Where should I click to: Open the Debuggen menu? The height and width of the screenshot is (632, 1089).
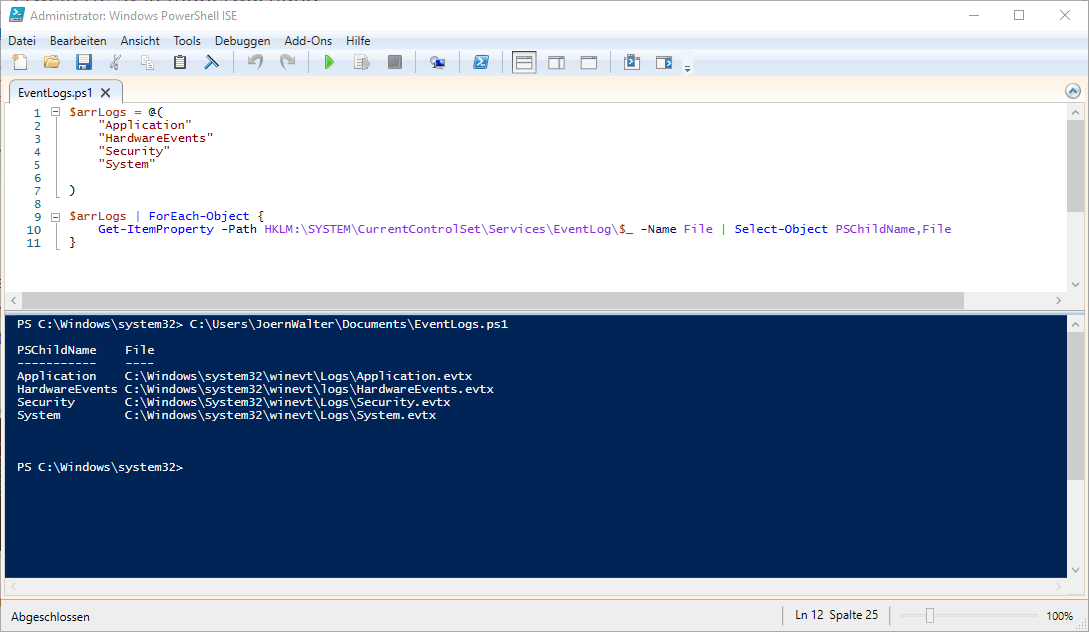click(x=242, y=41)
